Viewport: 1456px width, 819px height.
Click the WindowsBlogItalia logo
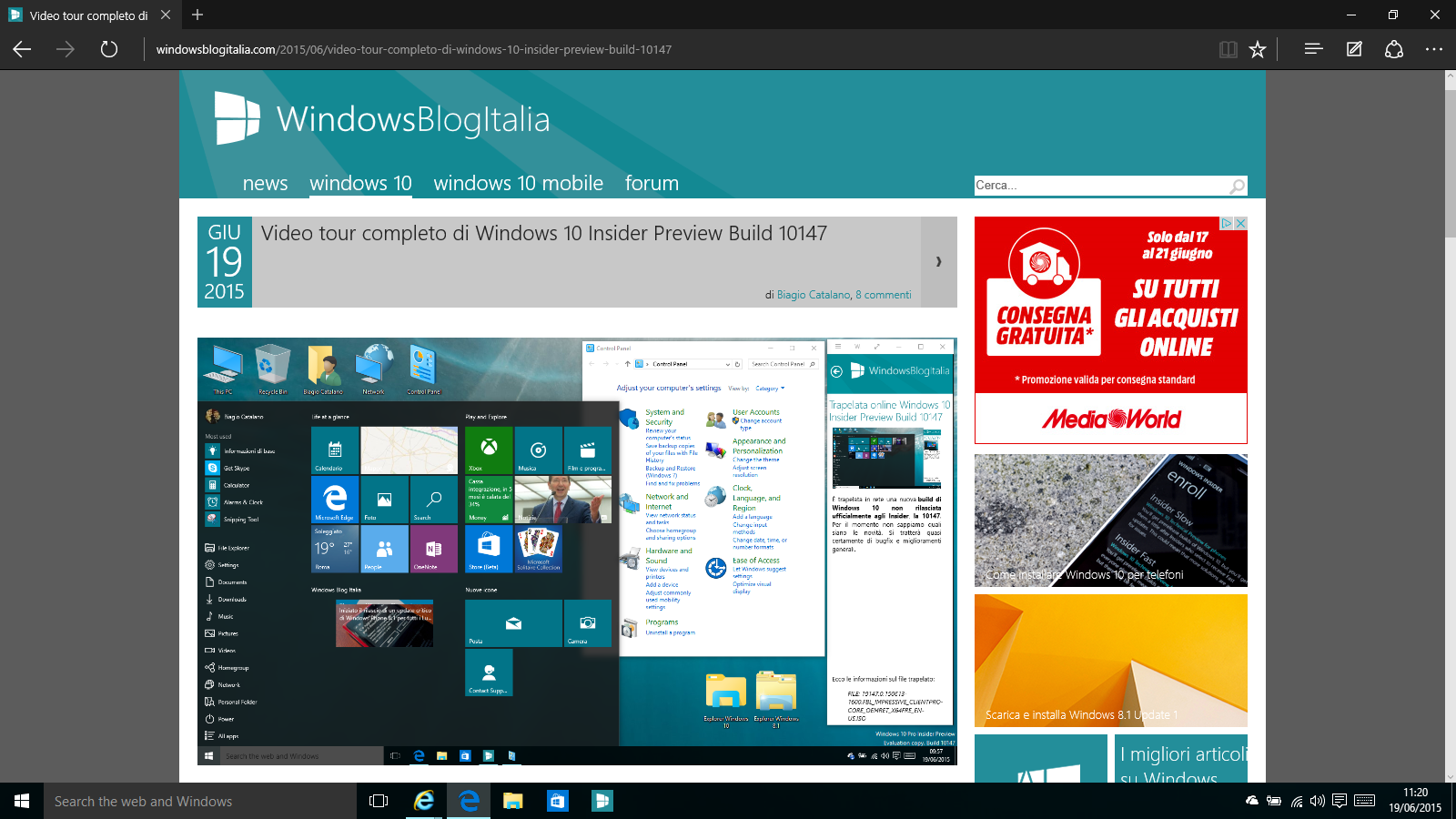point(382,118)
